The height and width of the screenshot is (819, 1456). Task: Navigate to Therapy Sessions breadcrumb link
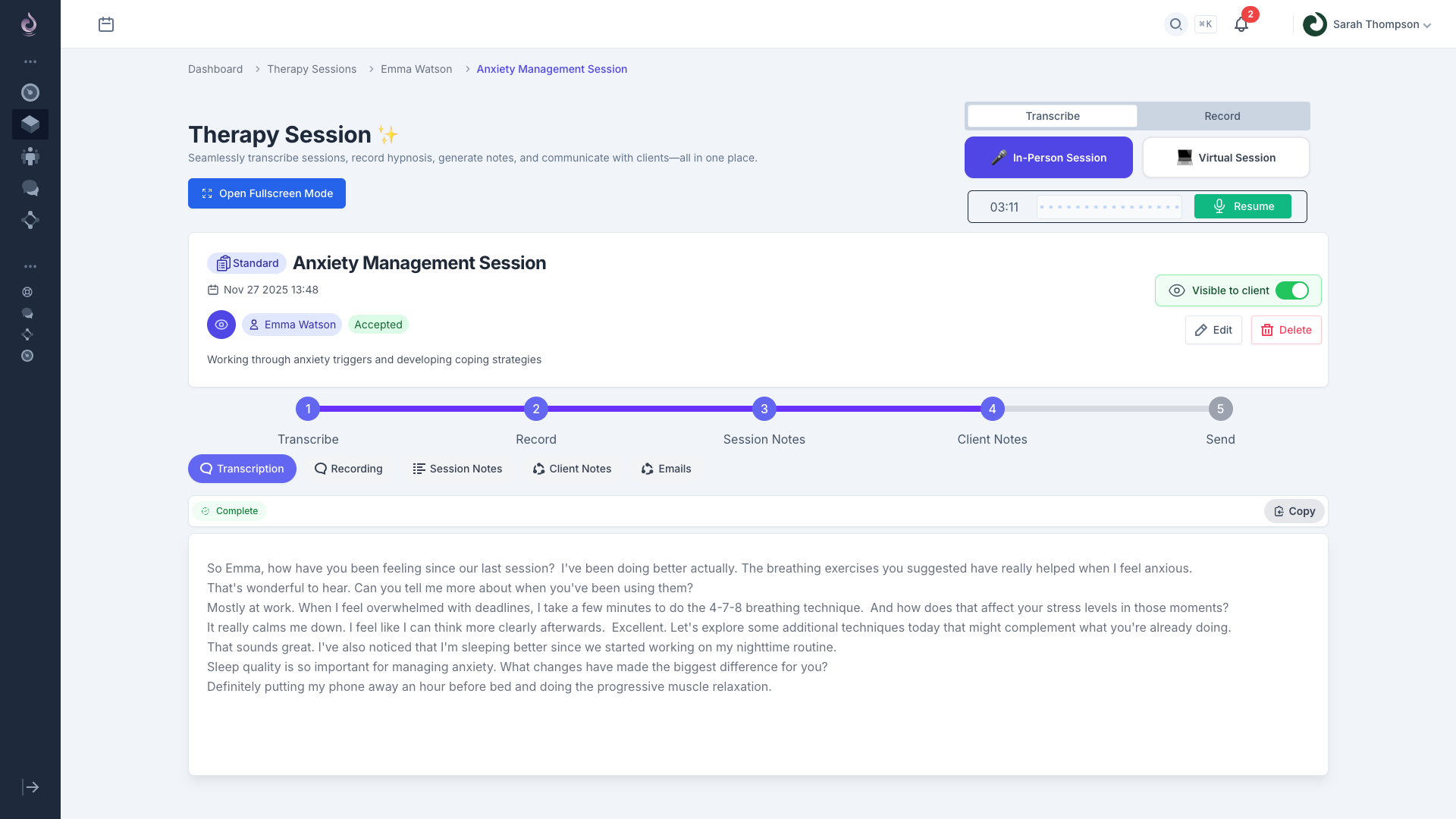[311, 69]
